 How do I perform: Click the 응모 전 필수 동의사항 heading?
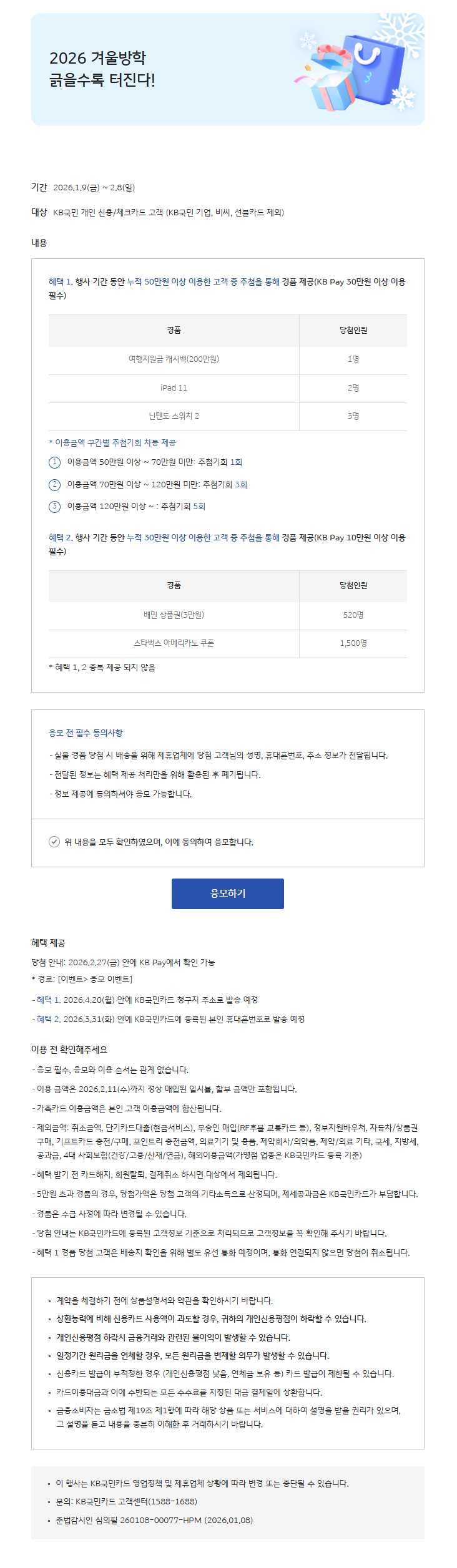click(86, 733)
